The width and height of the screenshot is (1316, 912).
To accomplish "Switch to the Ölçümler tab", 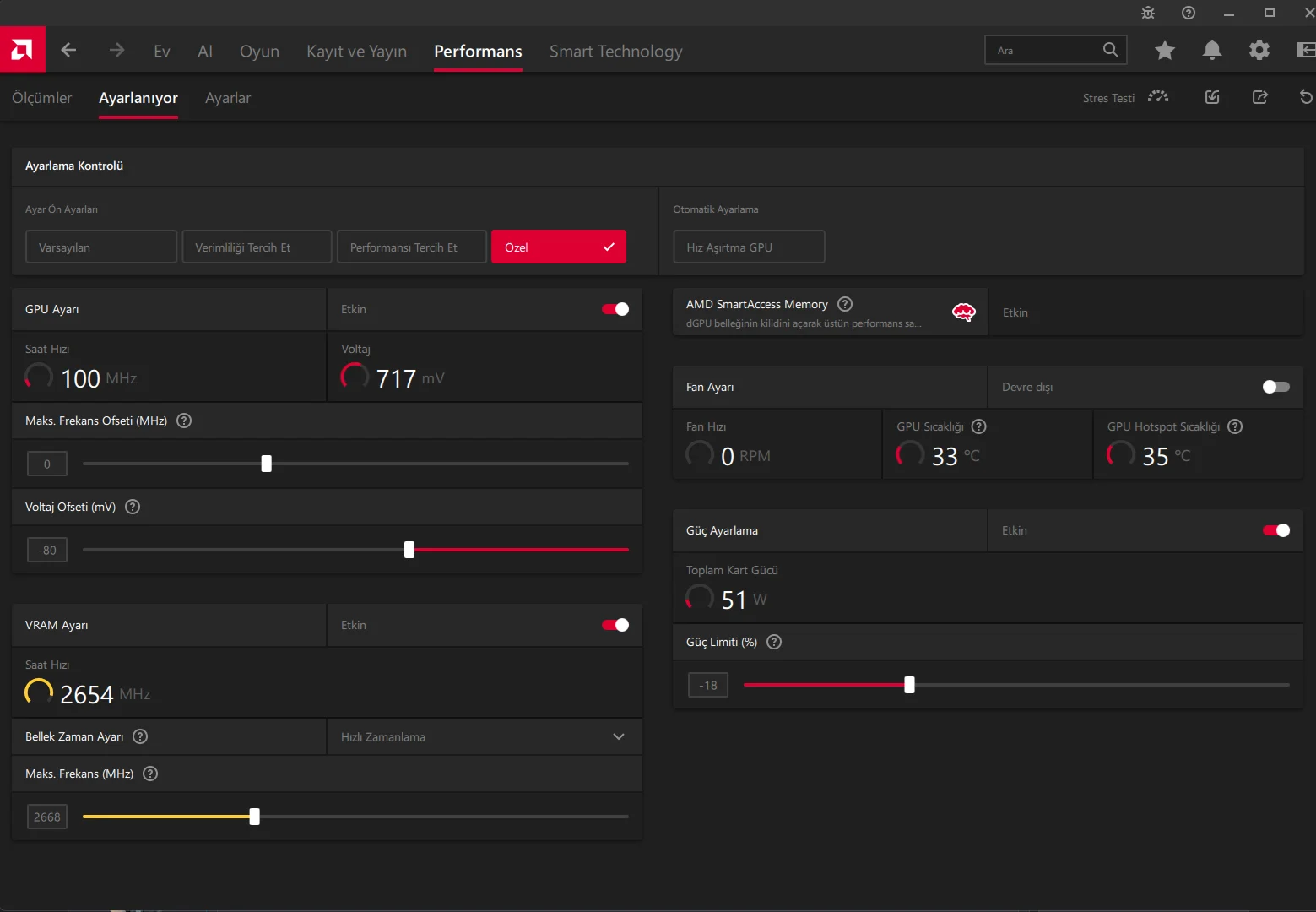I will [42, 98].
